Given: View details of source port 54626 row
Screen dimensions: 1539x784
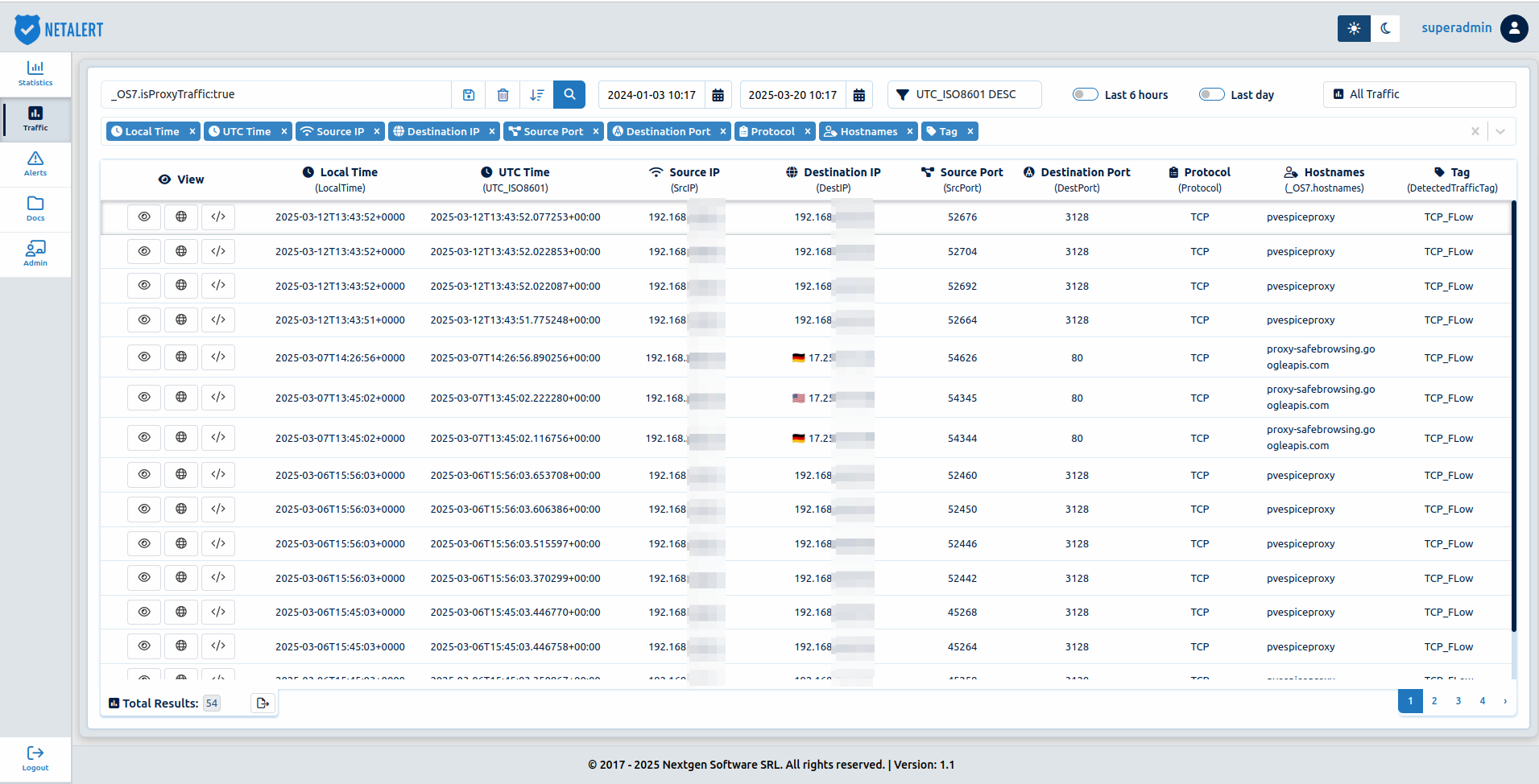Looking at the screenshot, I should pyautogui.click(x=144, y=357).
